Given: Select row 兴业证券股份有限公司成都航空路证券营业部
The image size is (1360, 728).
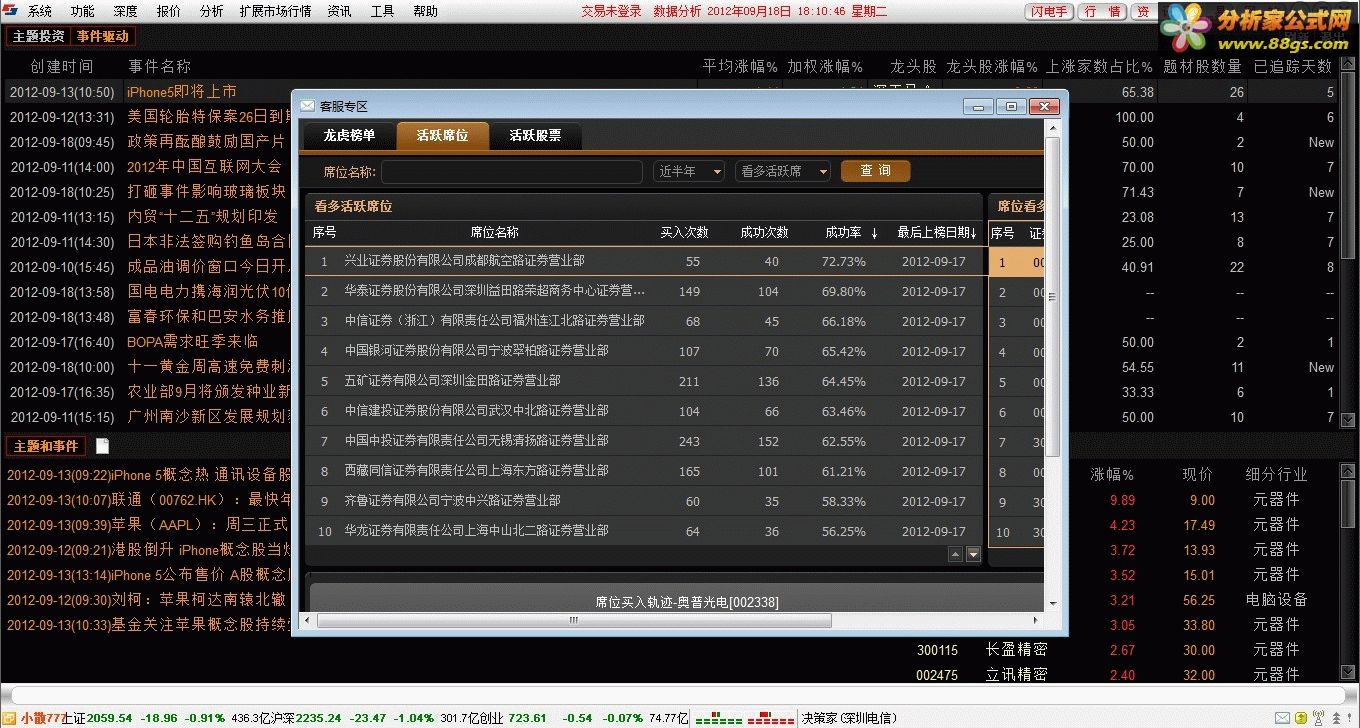Looking at the screenshot, I should (644, 261).
